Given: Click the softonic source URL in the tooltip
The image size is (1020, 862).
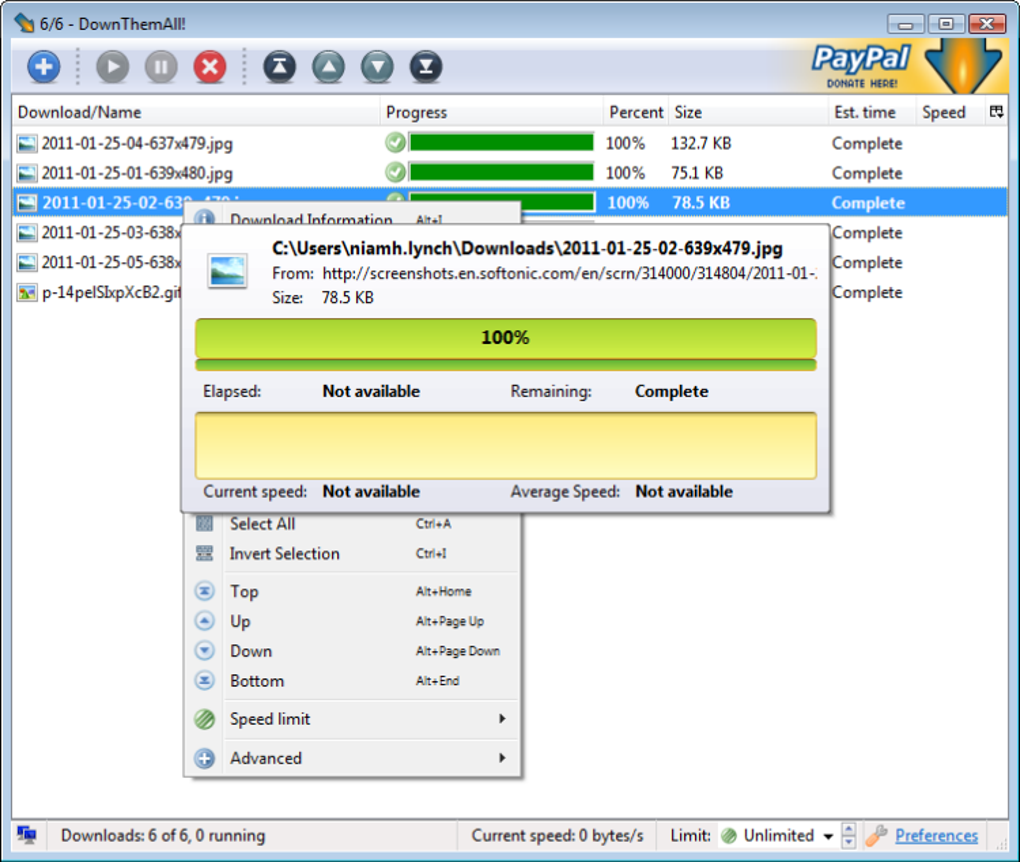Looking at the screenshot, I should coord(569,273).
